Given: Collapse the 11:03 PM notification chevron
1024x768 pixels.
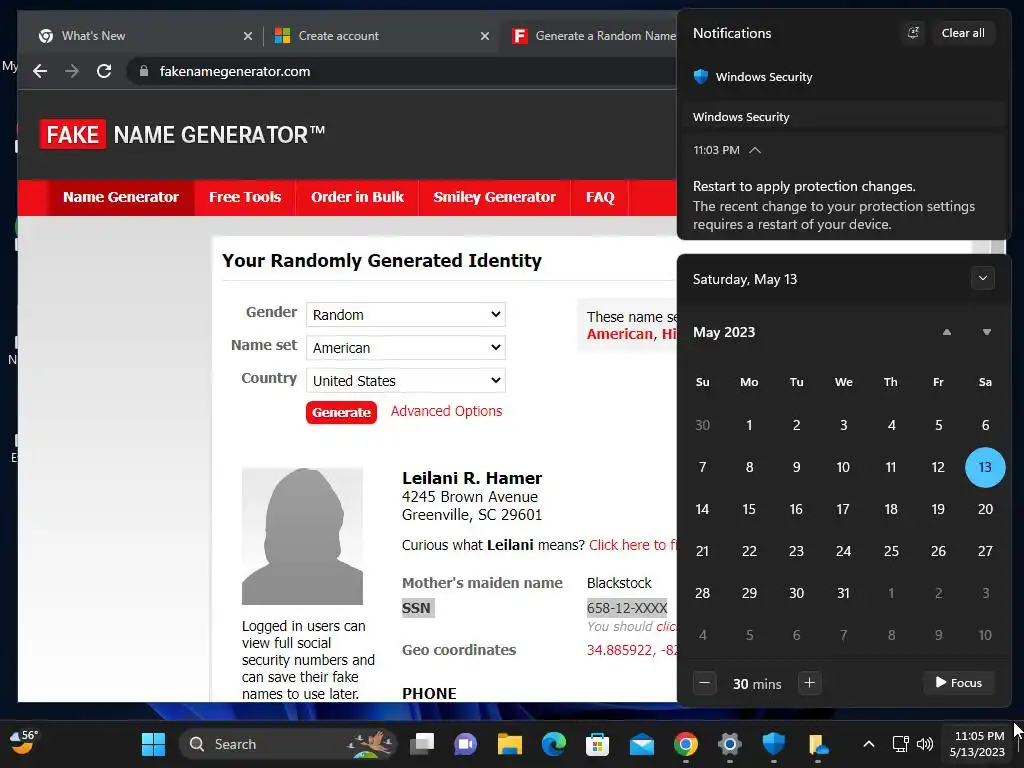Looking at the screenshot, I should coord(755,150).
